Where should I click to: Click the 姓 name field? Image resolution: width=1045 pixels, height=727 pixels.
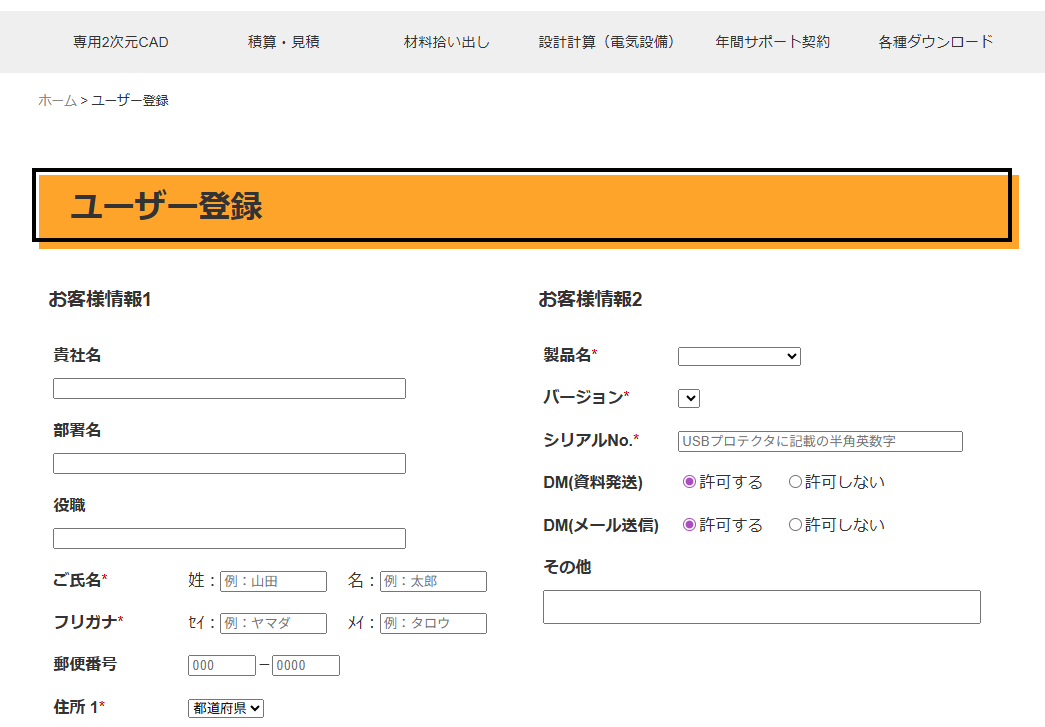273,581
